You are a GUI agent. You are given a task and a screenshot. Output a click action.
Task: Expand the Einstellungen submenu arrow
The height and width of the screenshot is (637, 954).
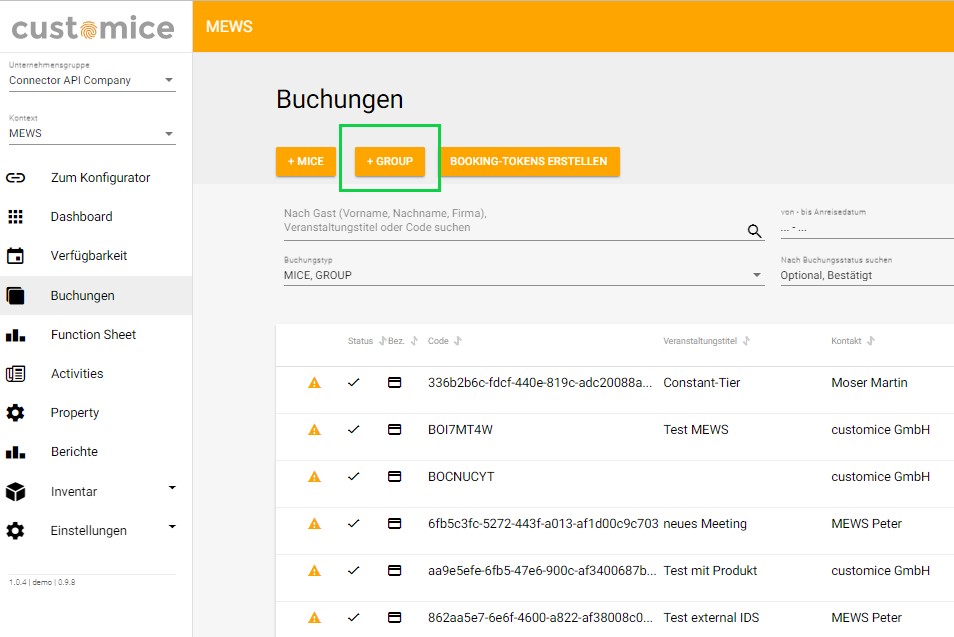[172, 527]
